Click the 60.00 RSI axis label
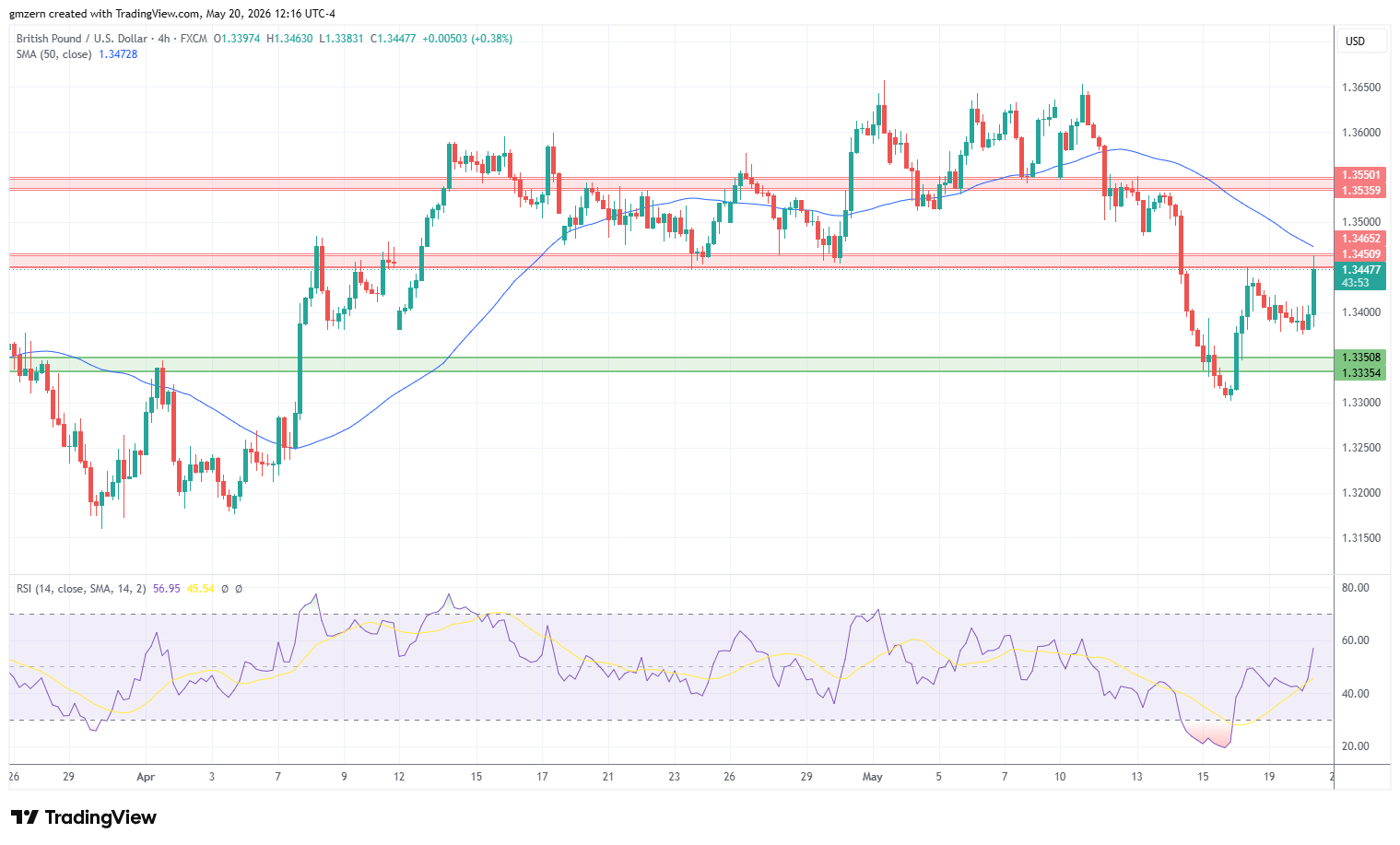This screenshot has width=1400, height=845. click(1355, 640)
